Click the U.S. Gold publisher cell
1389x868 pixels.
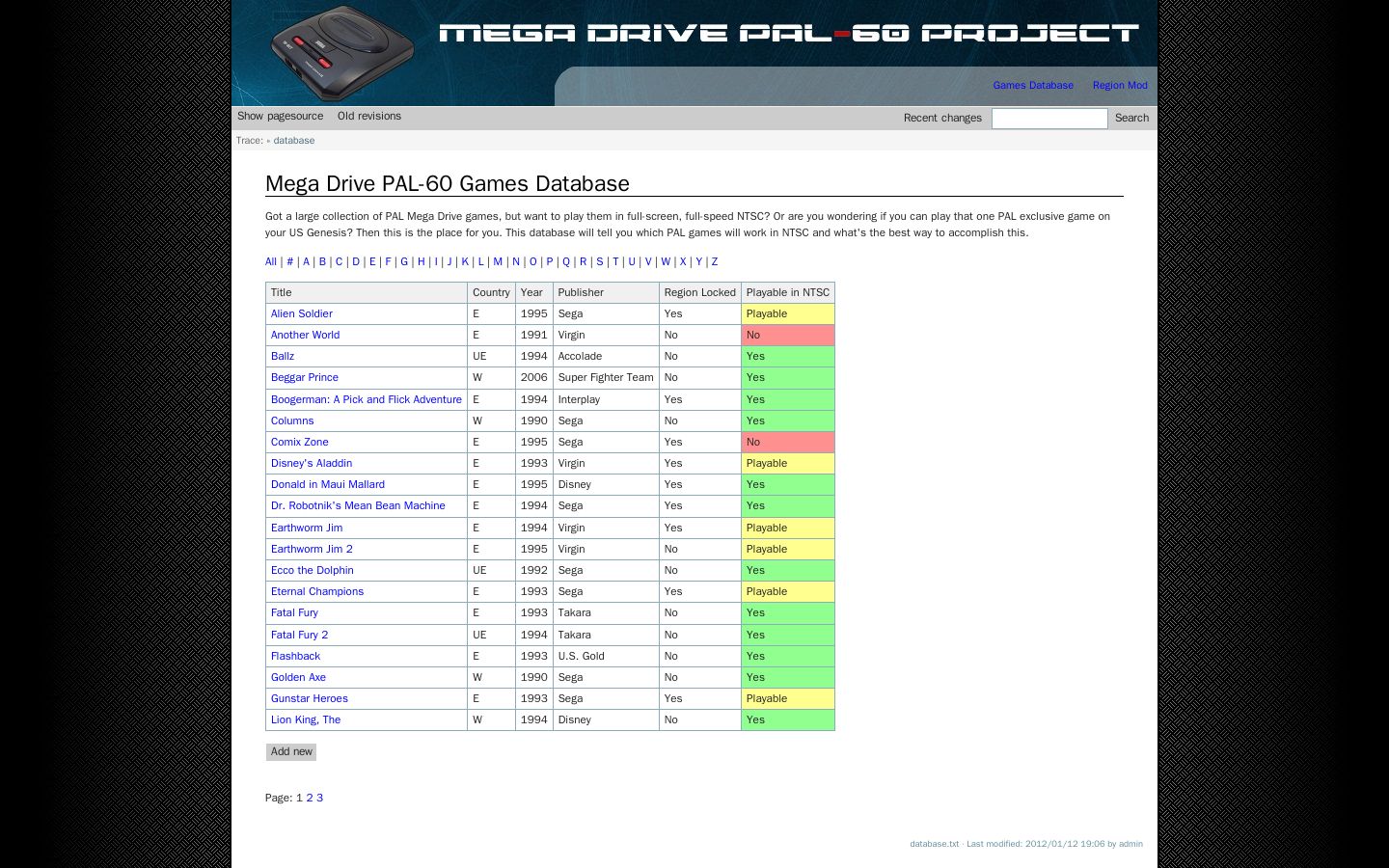point(606,657)
